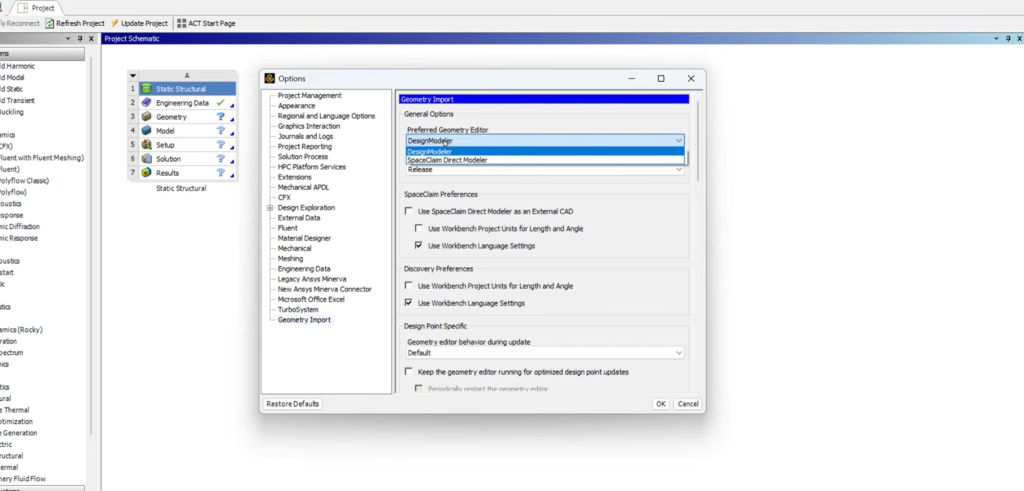Click the Model cell icon
Screen dimensions: 1024x491
coord(146,131)
